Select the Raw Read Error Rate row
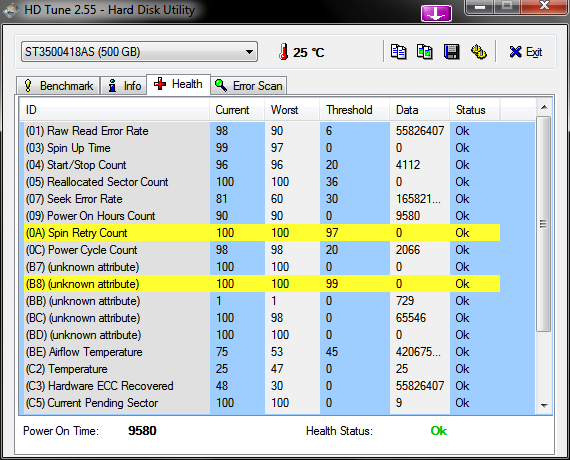The height and width of the screenshot is (460, 570). point(263,131)
